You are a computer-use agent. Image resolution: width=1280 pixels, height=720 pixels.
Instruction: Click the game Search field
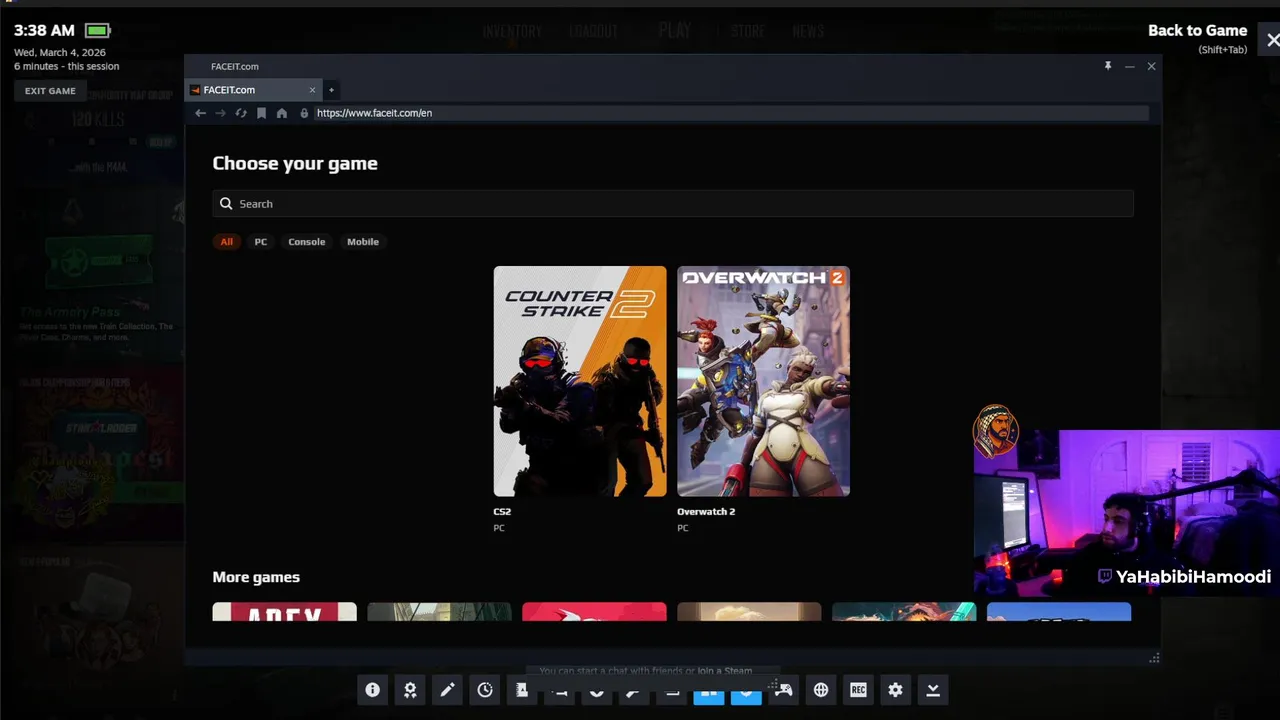tap(673, 204)
